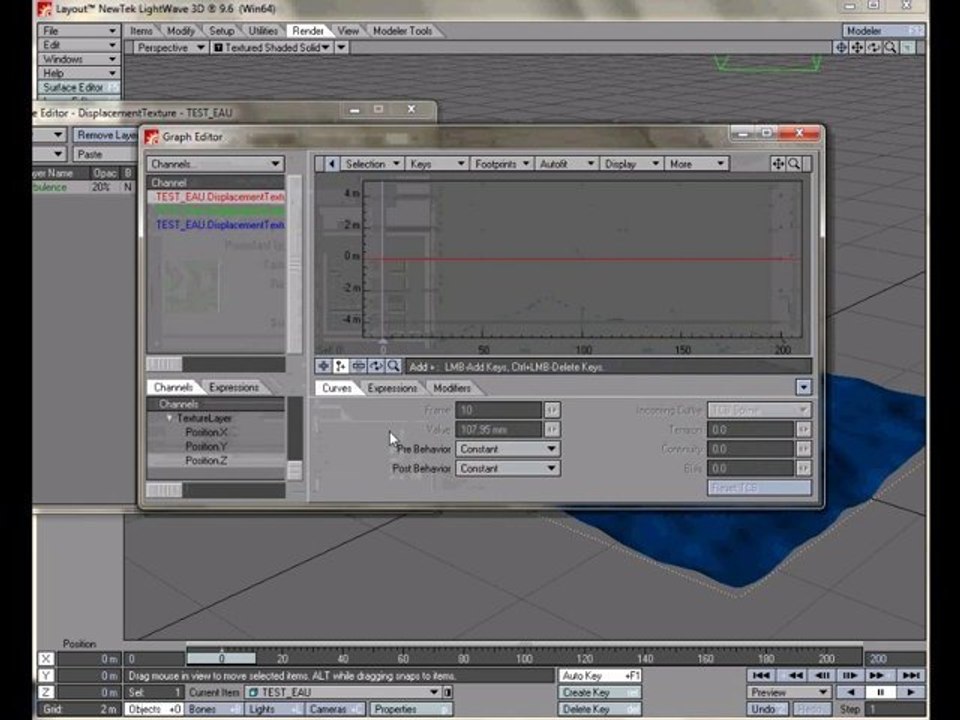Click the Delete Key button
The width and height of the screenshot is (960, 720).
(x=600, y=709)
